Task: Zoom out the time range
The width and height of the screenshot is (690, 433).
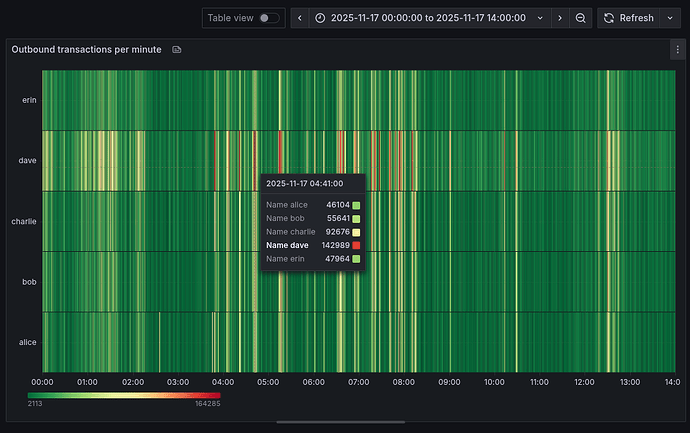Action: pyautogui.click(x=581, y=18)
